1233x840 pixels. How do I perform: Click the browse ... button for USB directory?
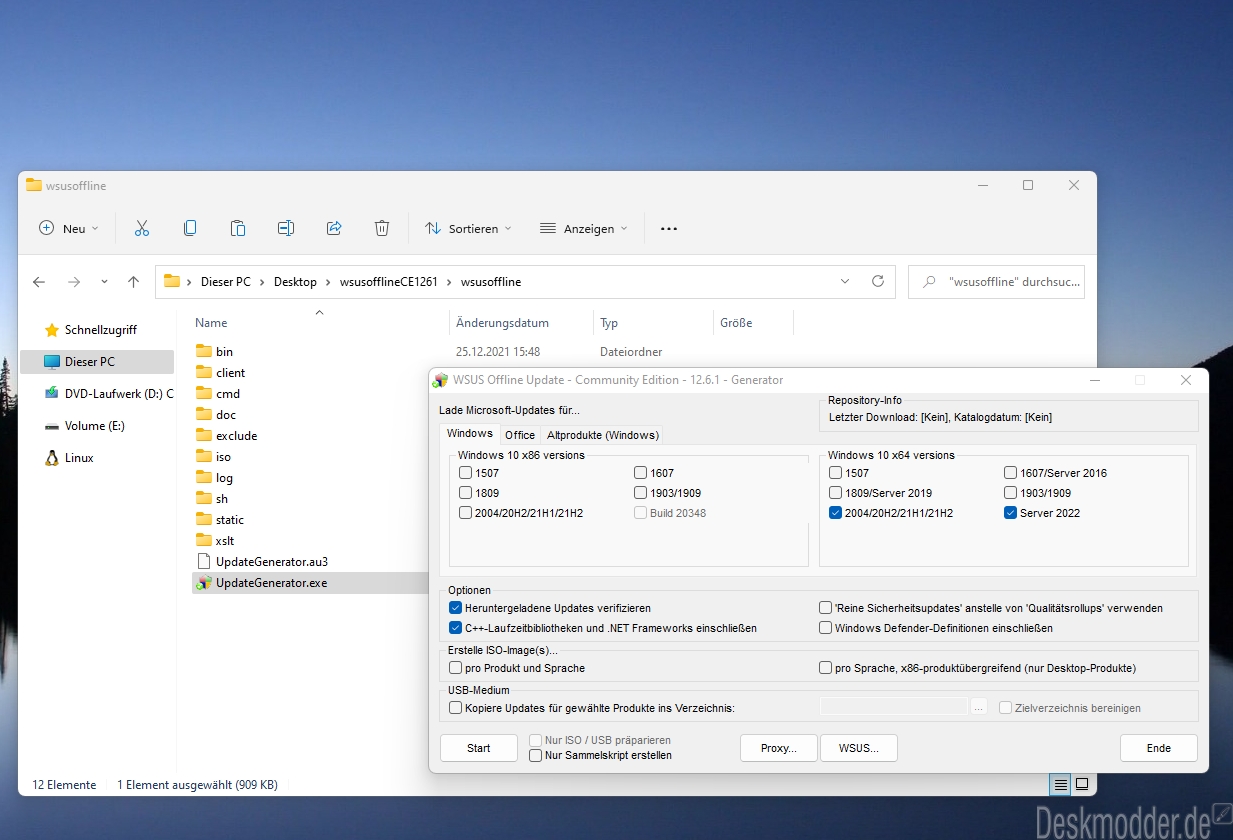click(x=979, y=707)
